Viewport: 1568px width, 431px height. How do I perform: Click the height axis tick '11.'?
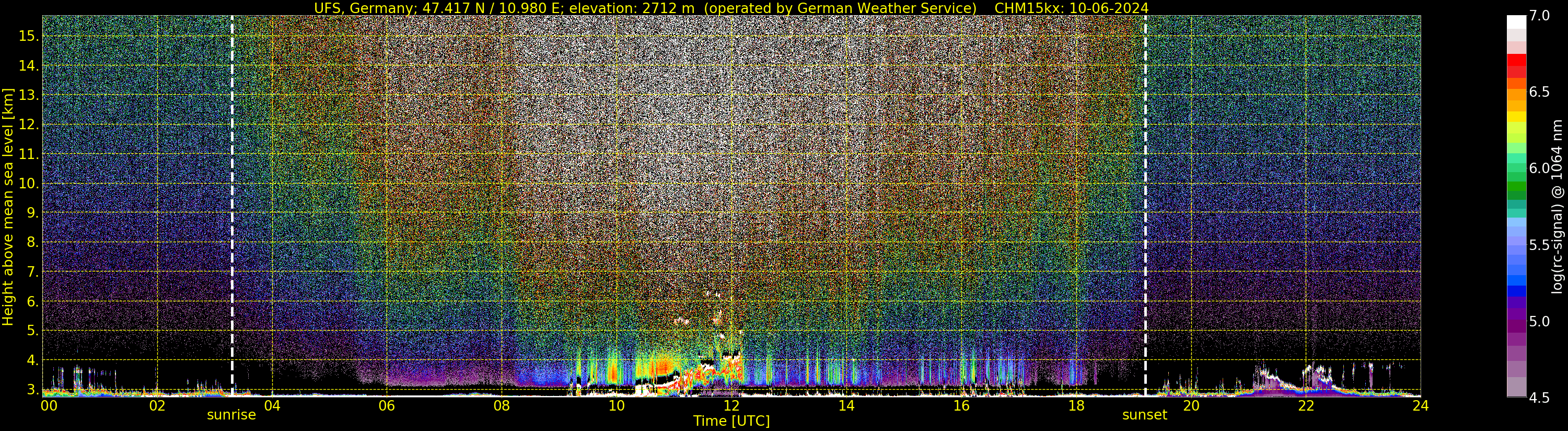29,154
